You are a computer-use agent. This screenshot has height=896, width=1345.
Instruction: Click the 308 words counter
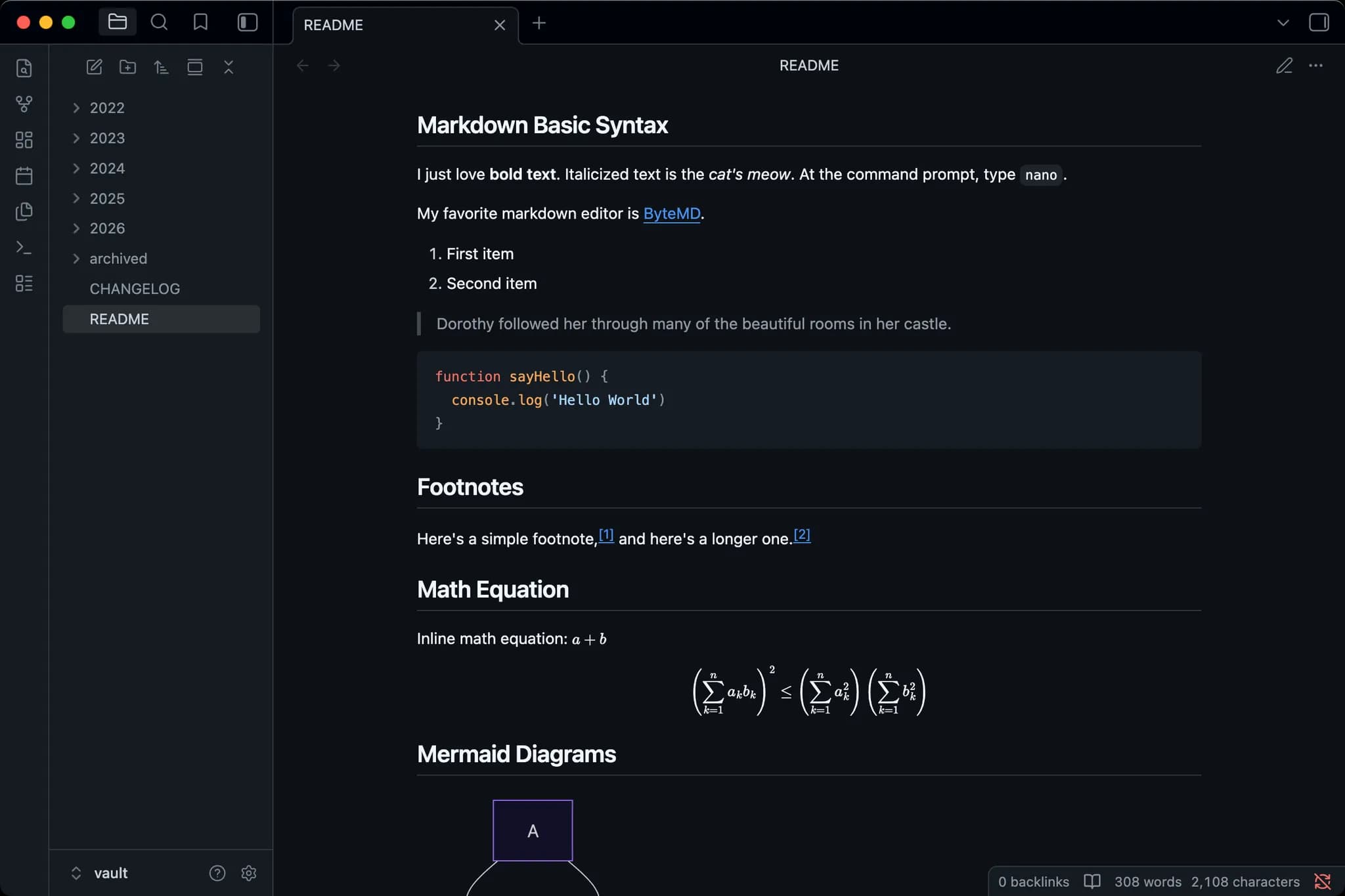point(1147,882)
